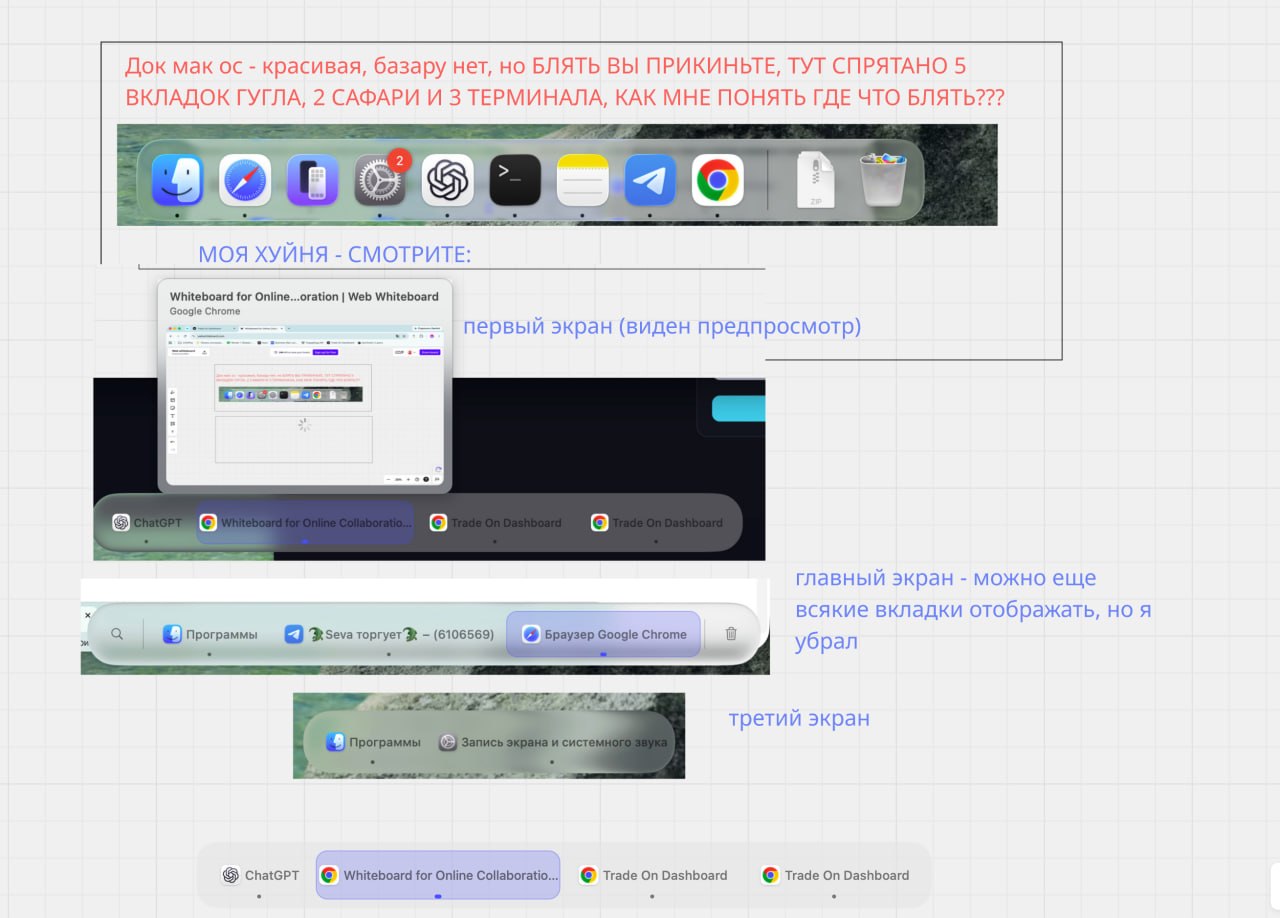Open iPhone Mirroring icon in the macOS dock
This screenshot has width=1280, height=918.
click(312, 180)
